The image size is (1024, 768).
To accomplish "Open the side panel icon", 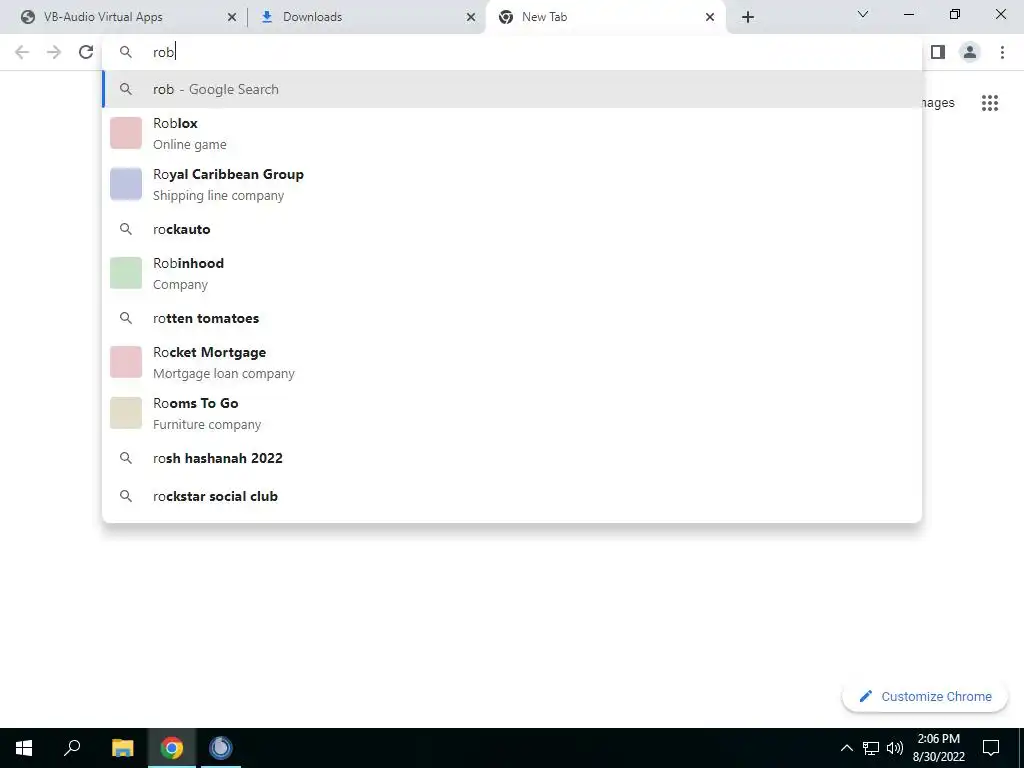I will [x=938, y=52].
